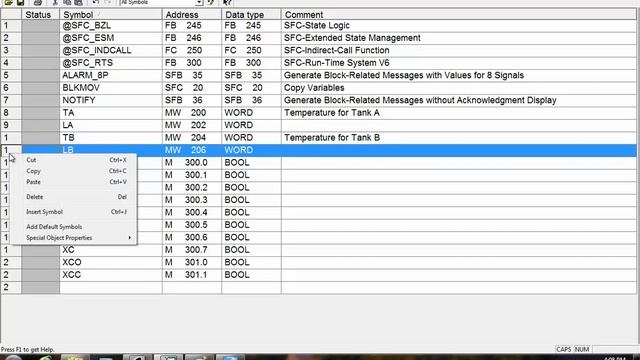Select the @SFC_INDCALL symbol cell

pyautogui.click(x=111, y=51)
